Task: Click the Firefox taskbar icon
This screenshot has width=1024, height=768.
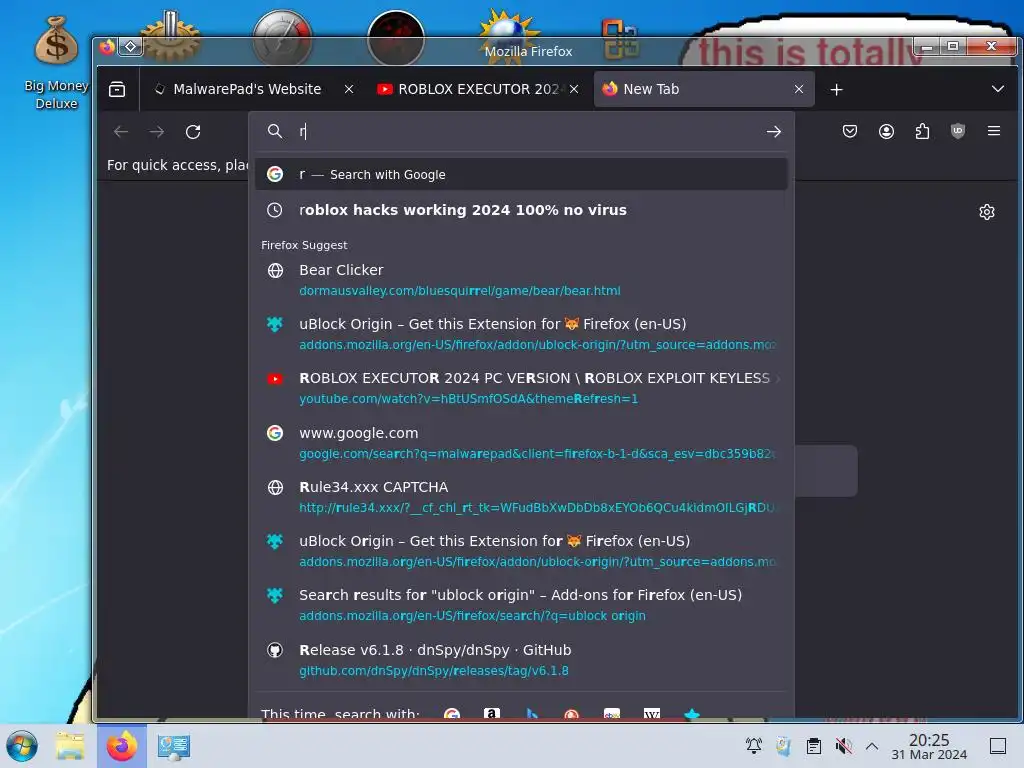Action: tap(122, 746)
